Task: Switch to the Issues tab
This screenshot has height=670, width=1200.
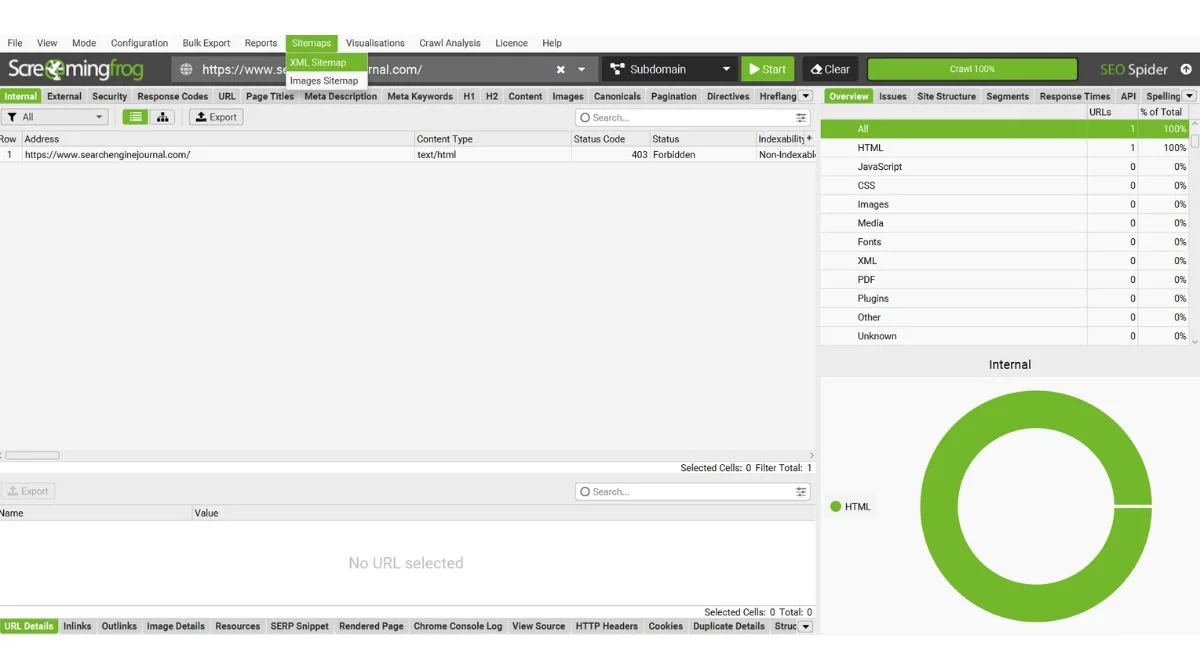Action: 893,96
